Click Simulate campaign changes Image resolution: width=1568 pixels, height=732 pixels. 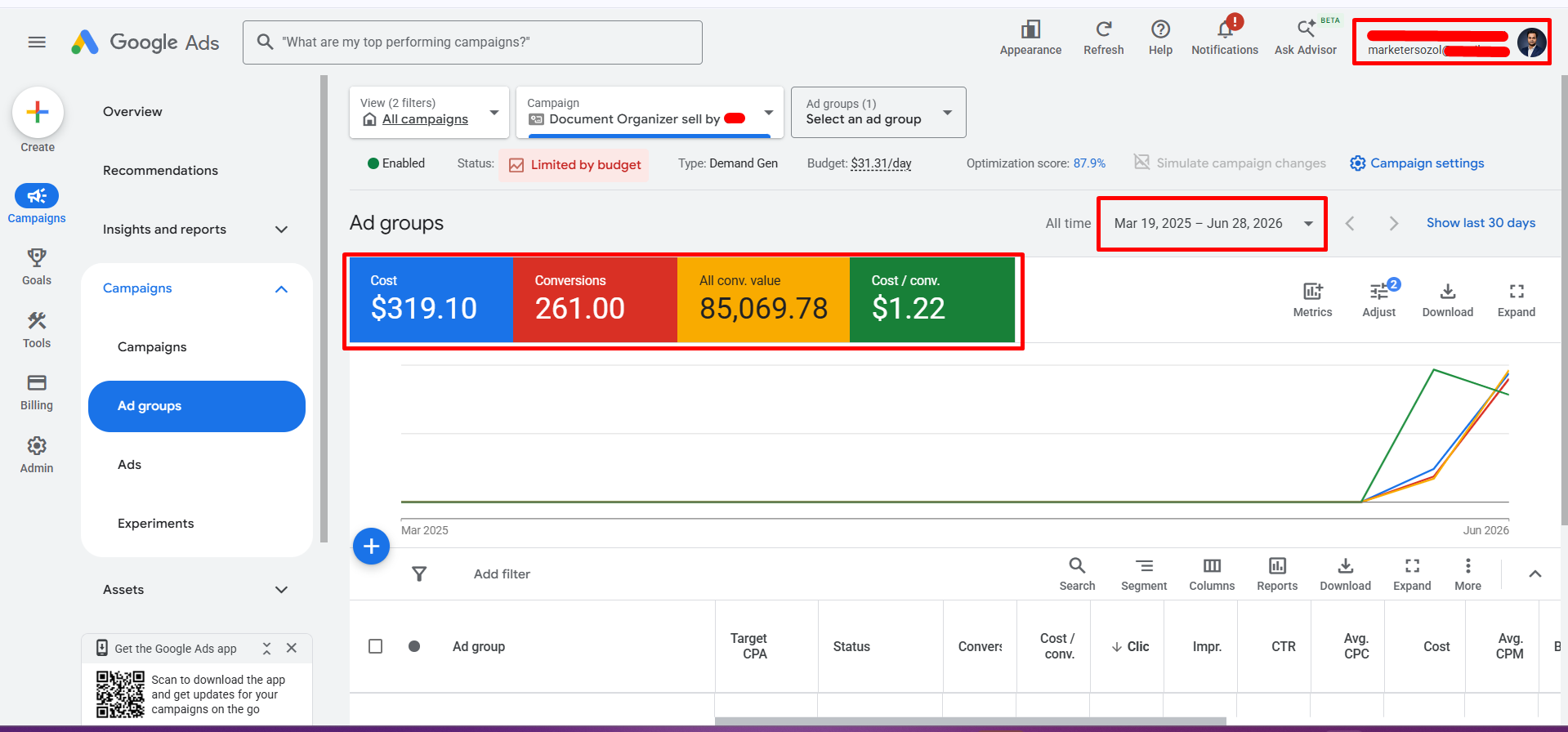coord(1230,163)
